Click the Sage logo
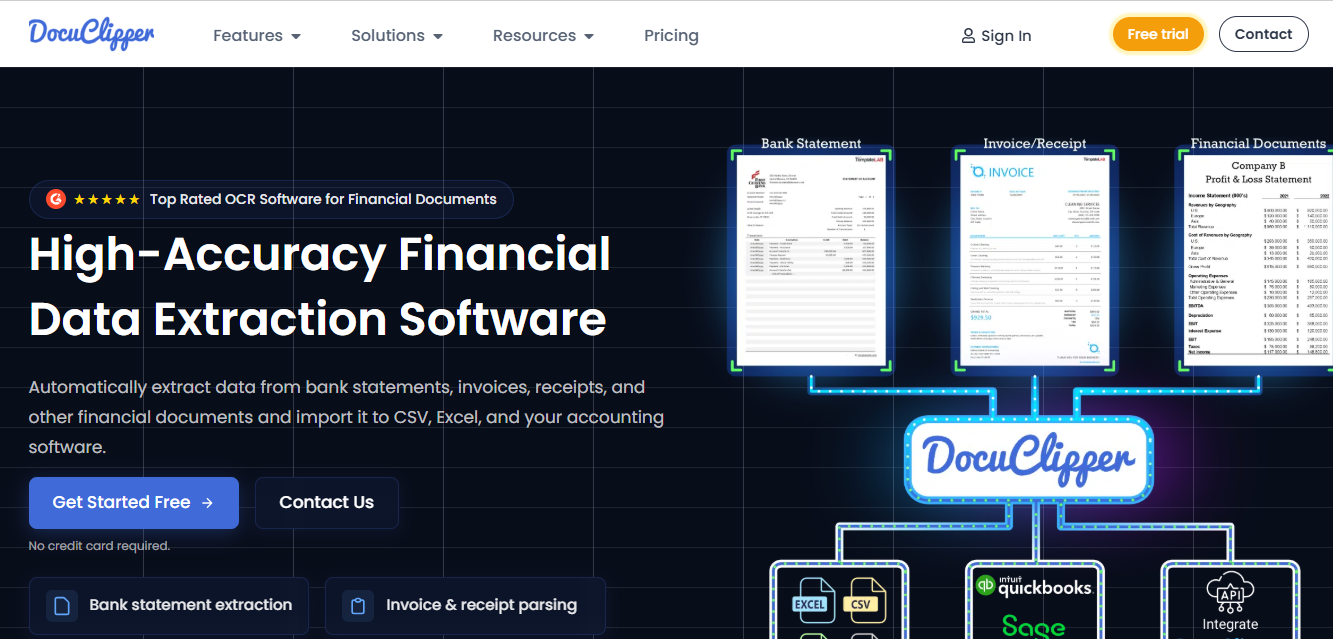The height and width of the screenshot is (639, 1333). 1034,626
